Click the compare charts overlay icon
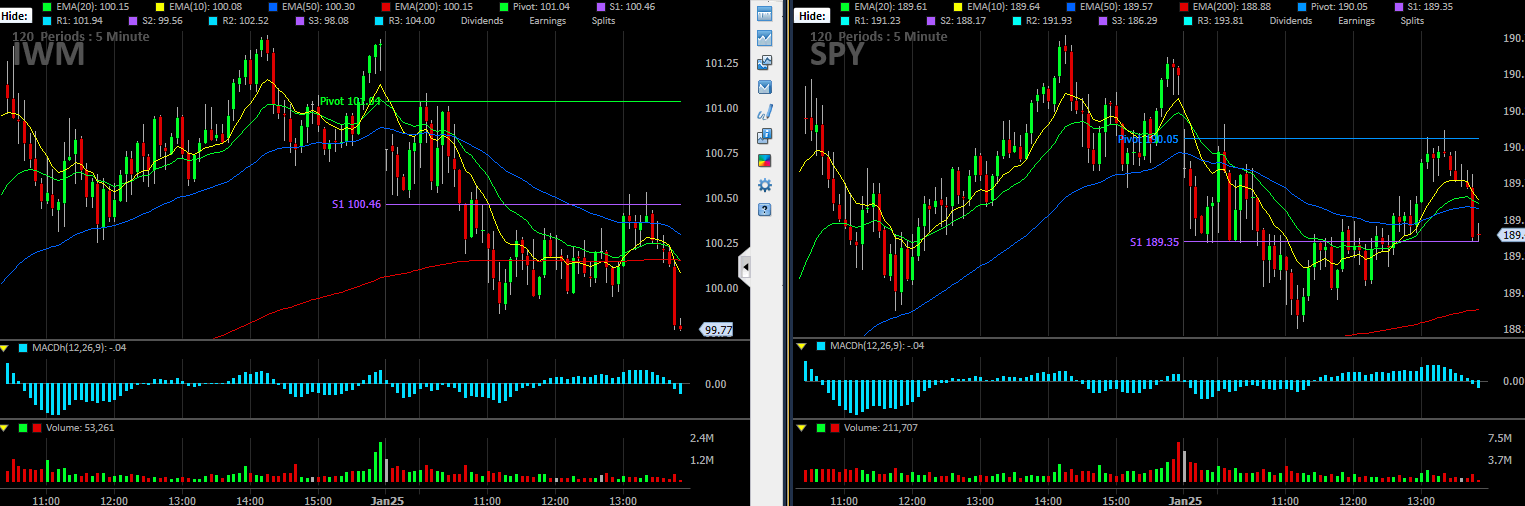Viewport: 1525px width, 506px height. [x=765, y=62]
